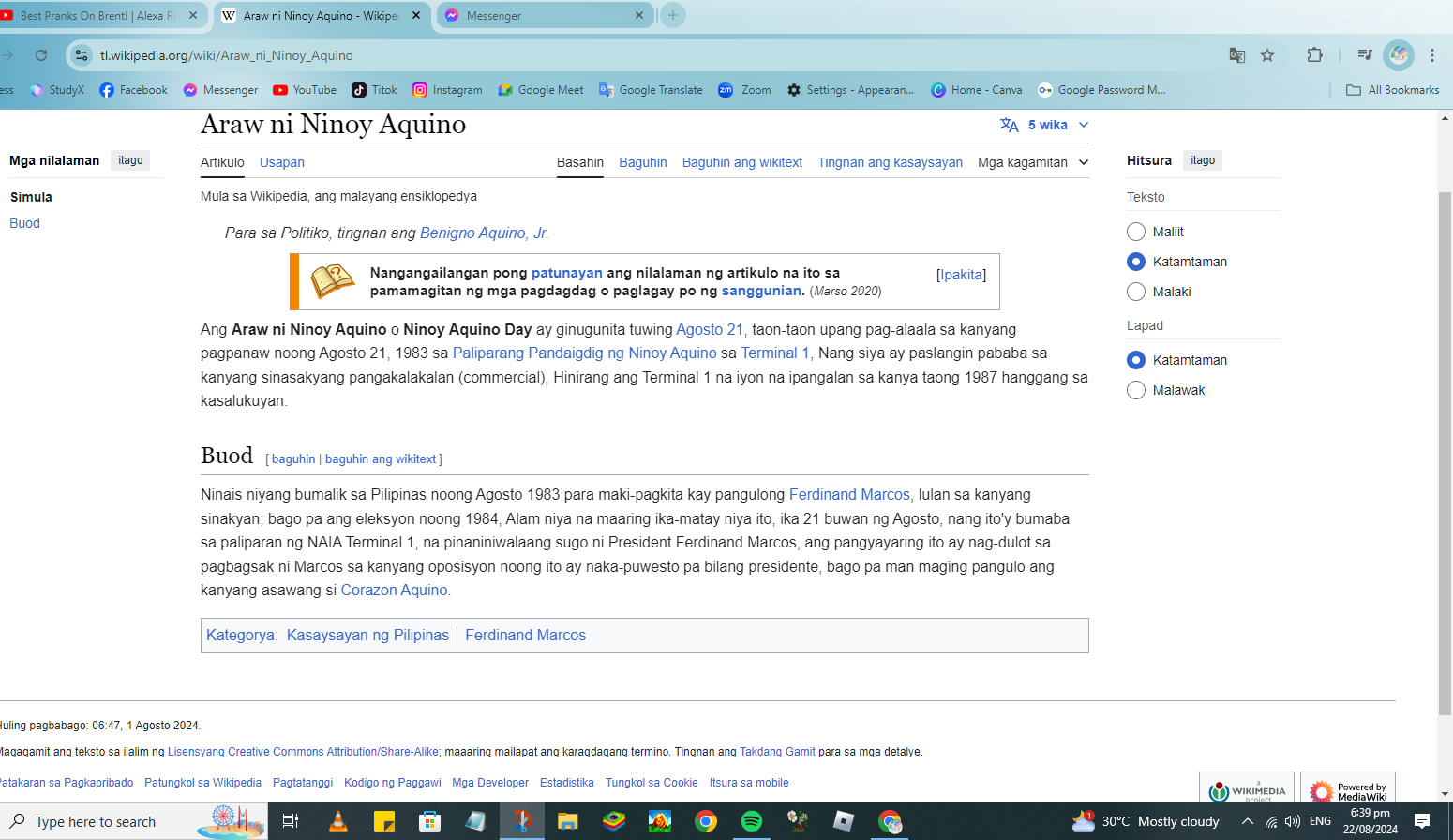Select Malawak width option
This screenshot has height=840, width=1453.
[1136, 390]
